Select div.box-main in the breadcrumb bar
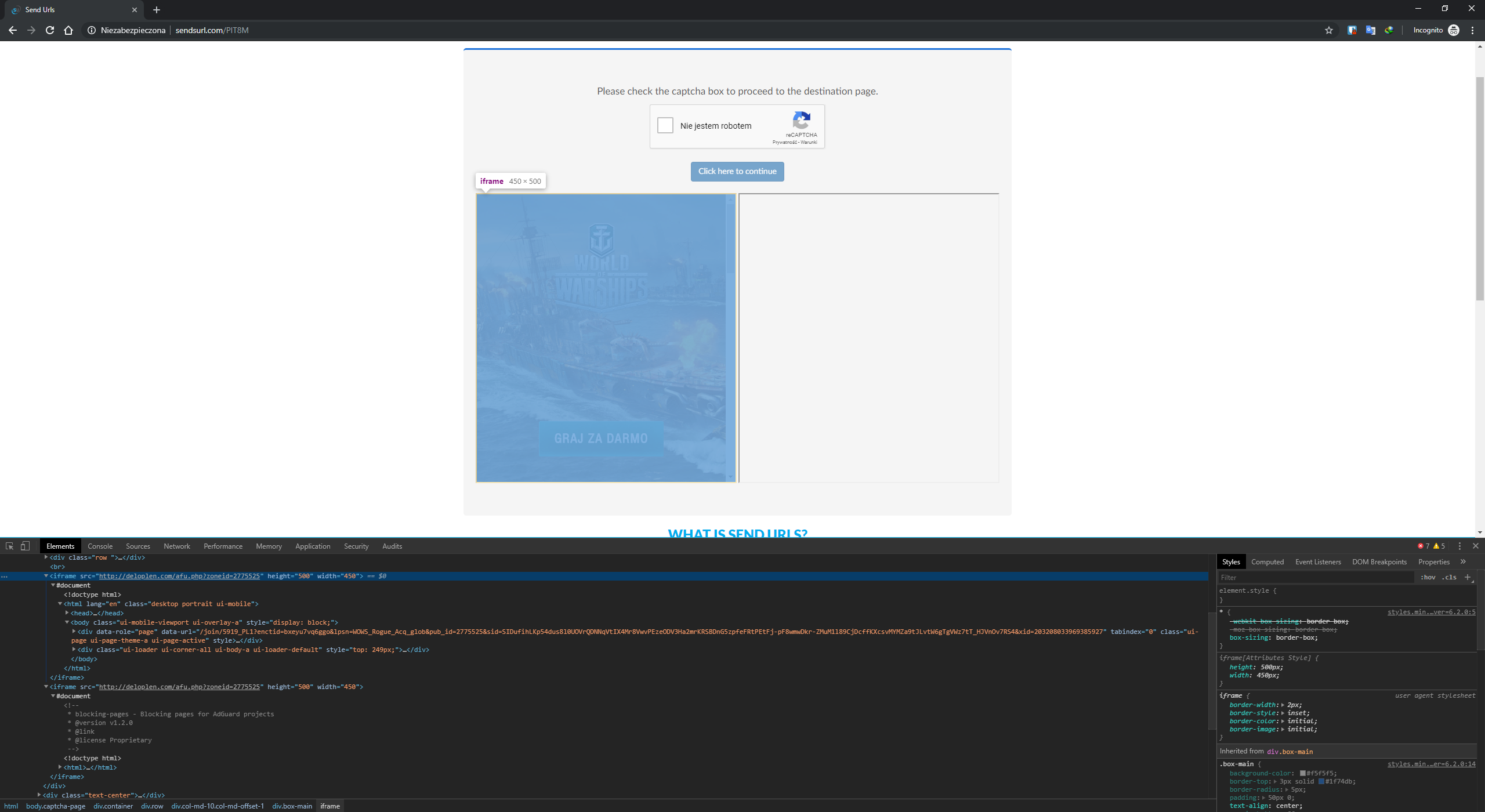 pos(292,806)
